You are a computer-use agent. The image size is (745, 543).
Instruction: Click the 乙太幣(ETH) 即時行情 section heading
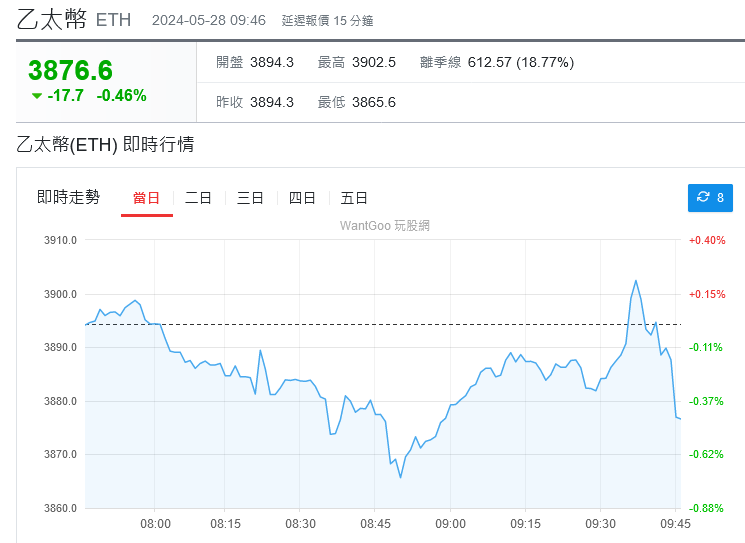tap(105, 145)
